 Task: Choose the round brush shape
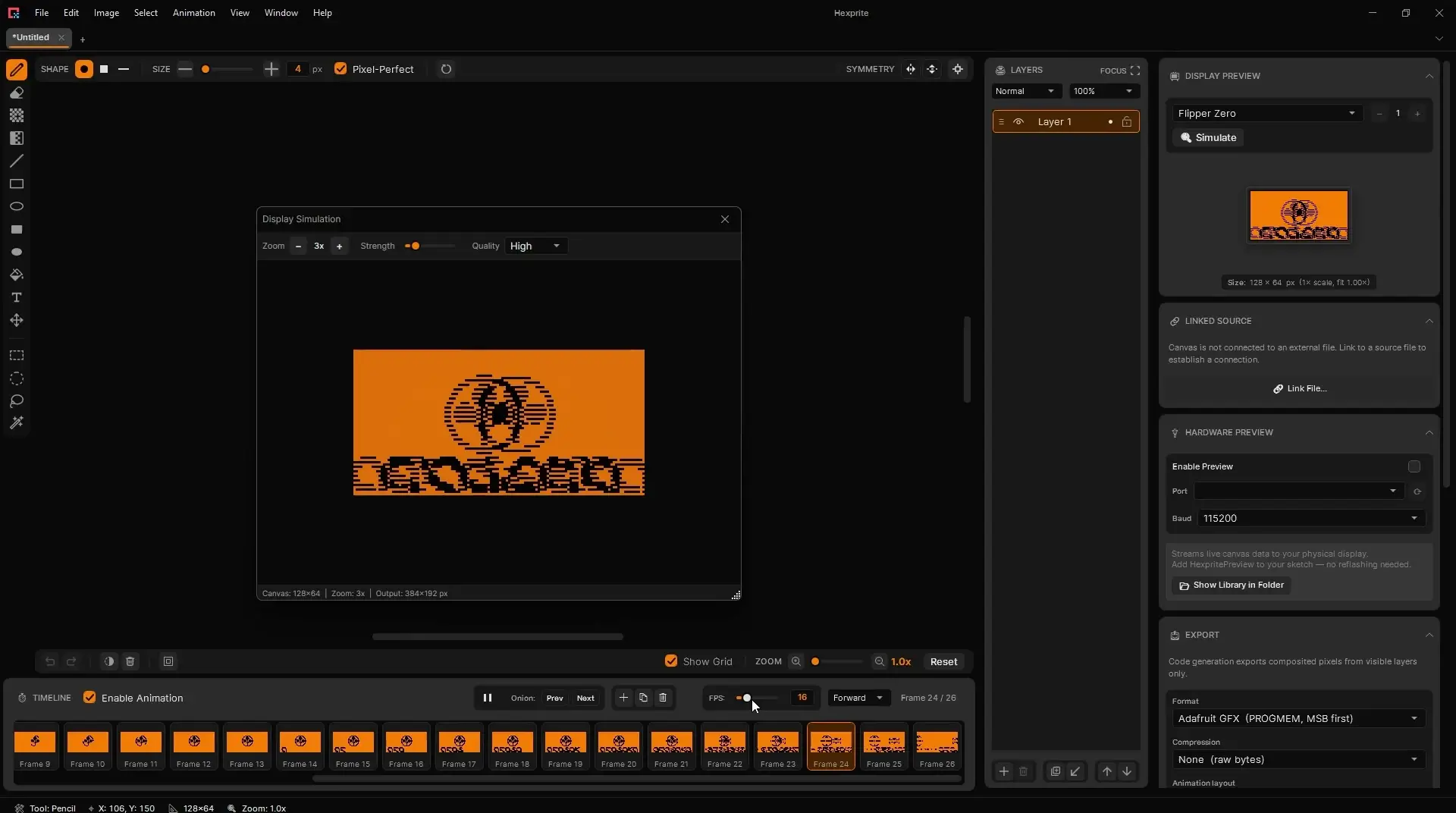coord(84,69)
